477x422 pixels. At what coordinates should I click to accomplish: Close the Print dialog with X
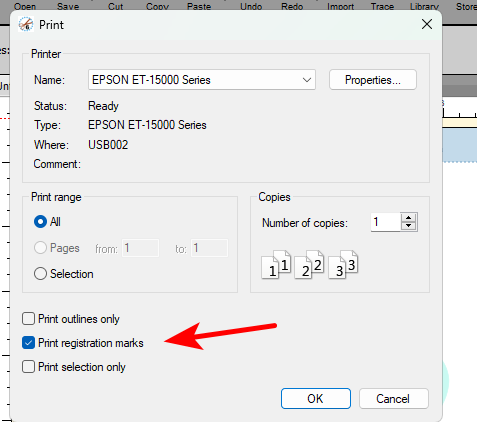(427, 24)
